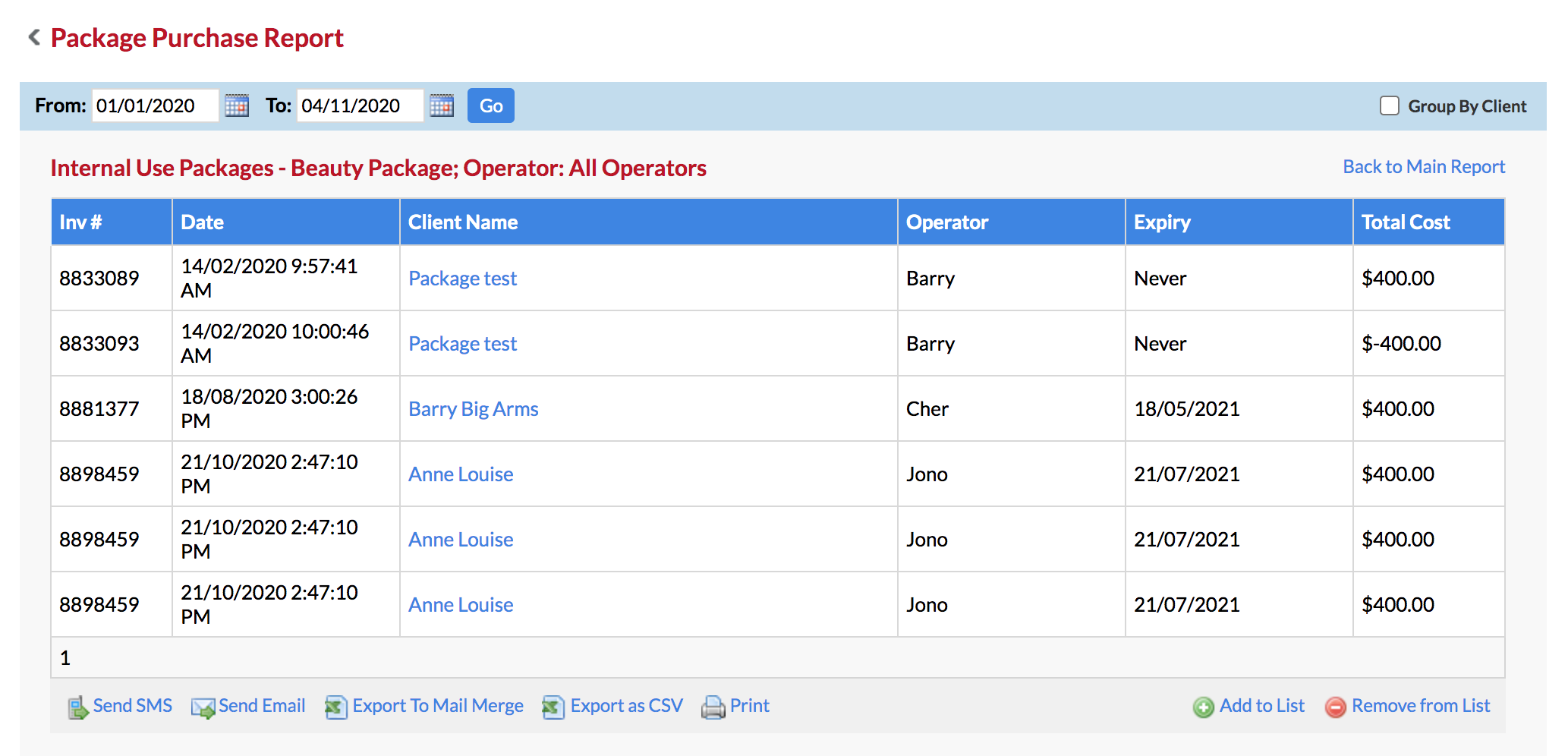
Task: Click the Expiry column header
Action: (x=1239, y=222)
